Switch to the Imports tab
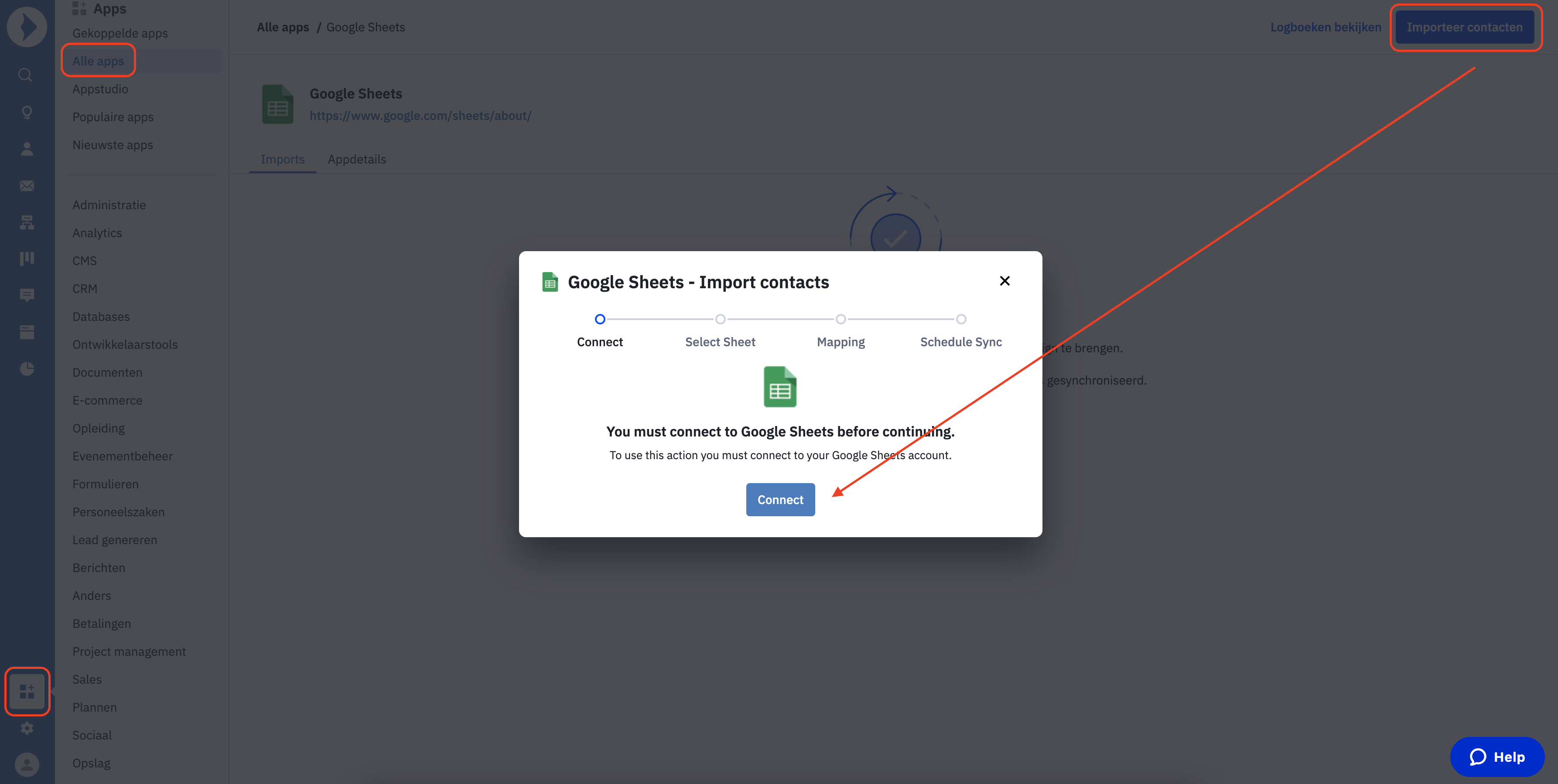The width and height of the screenshot is (1558, 784). (x=283, y=159)
